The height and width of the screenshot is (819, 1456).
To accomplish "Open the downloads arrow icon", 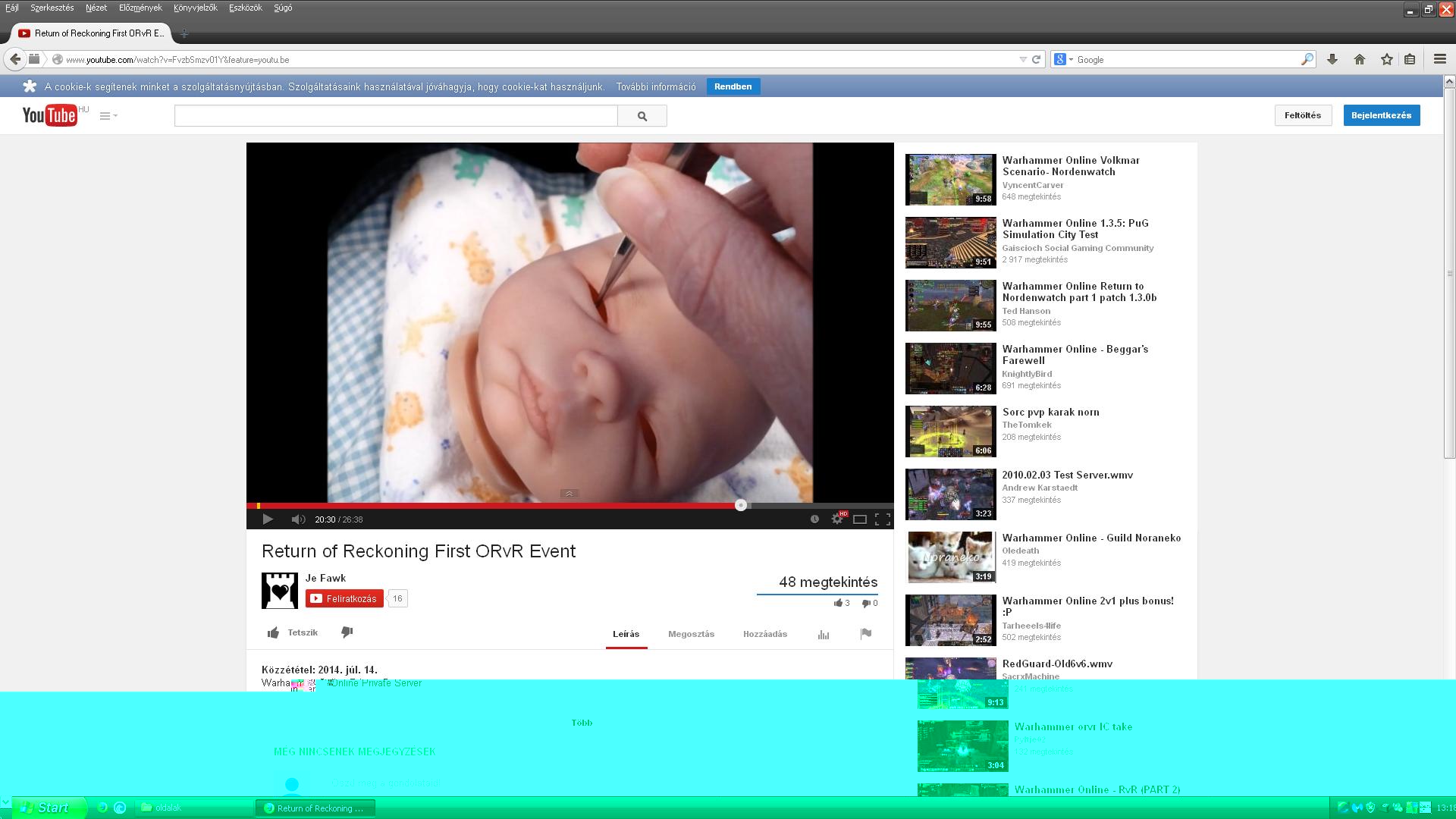I will coord(1332,59).
